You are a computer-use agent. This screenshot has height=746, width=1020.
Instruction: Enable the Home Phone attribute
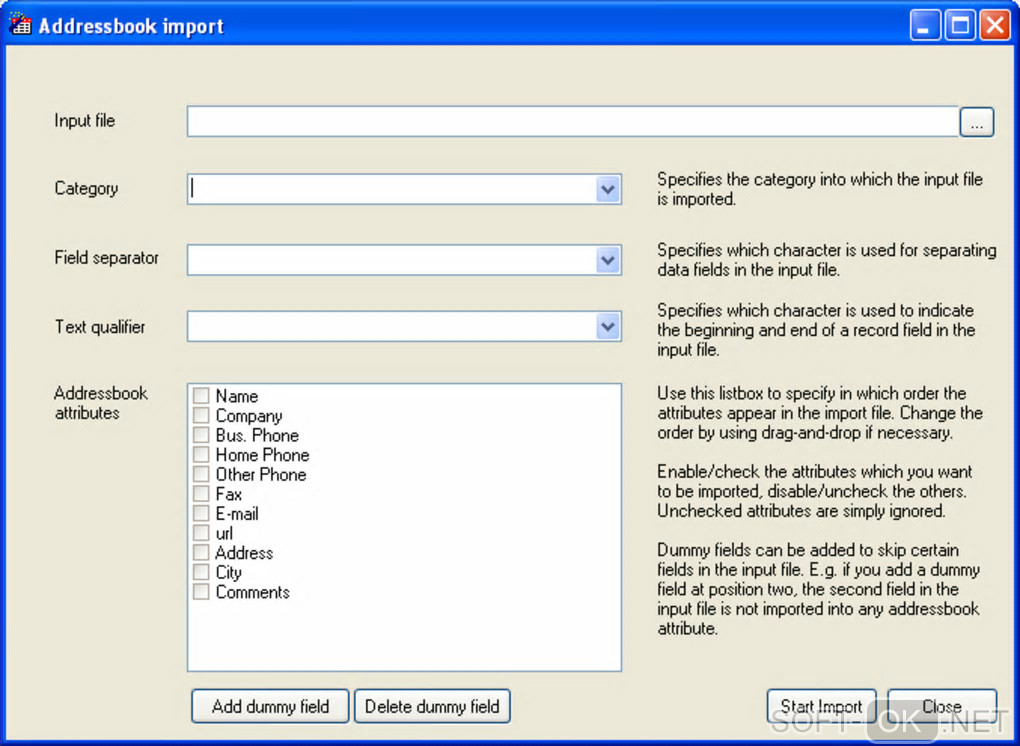(x=201, y=455)
